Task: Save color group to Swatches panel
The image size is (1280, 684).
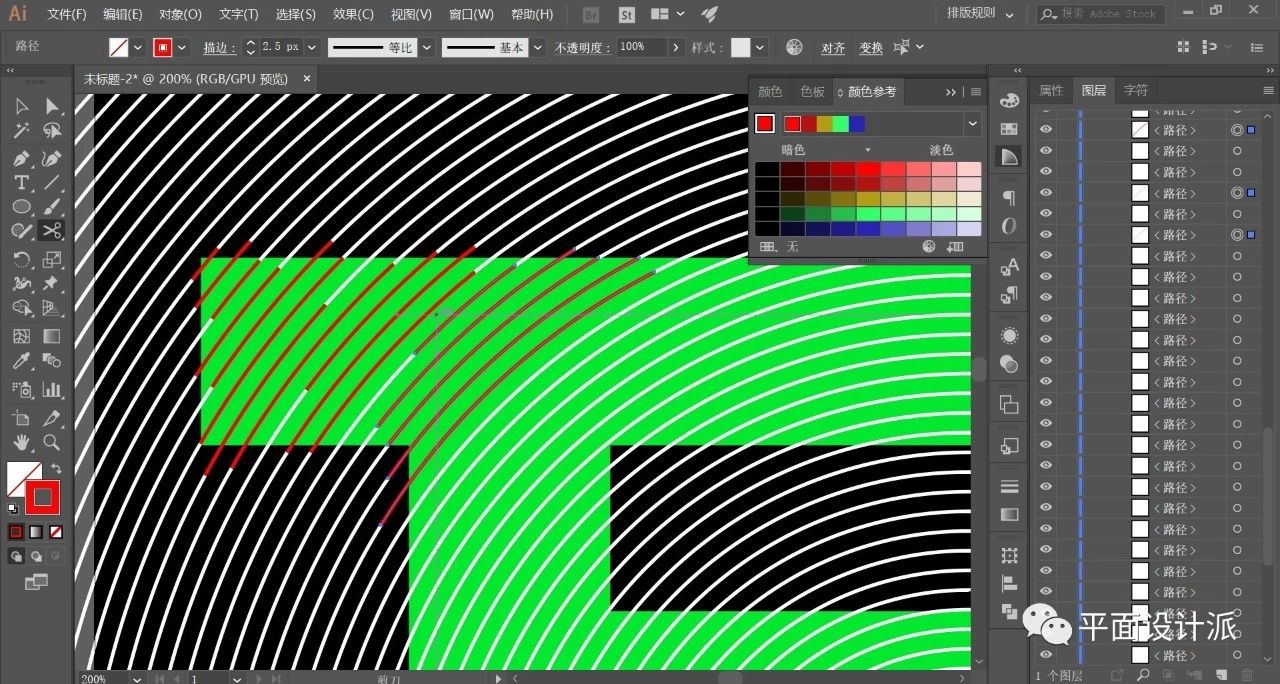Action: [955, 246]
